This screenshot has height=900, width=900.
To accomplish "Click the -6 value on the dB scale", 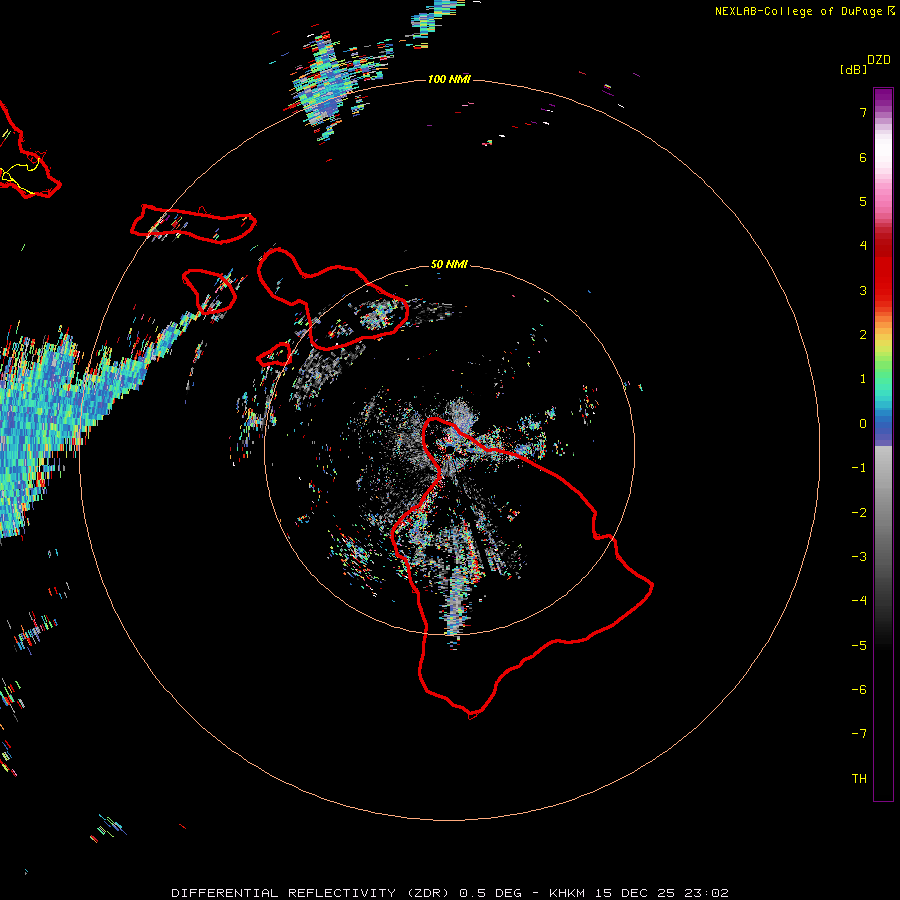I will [x=859, y=690].
